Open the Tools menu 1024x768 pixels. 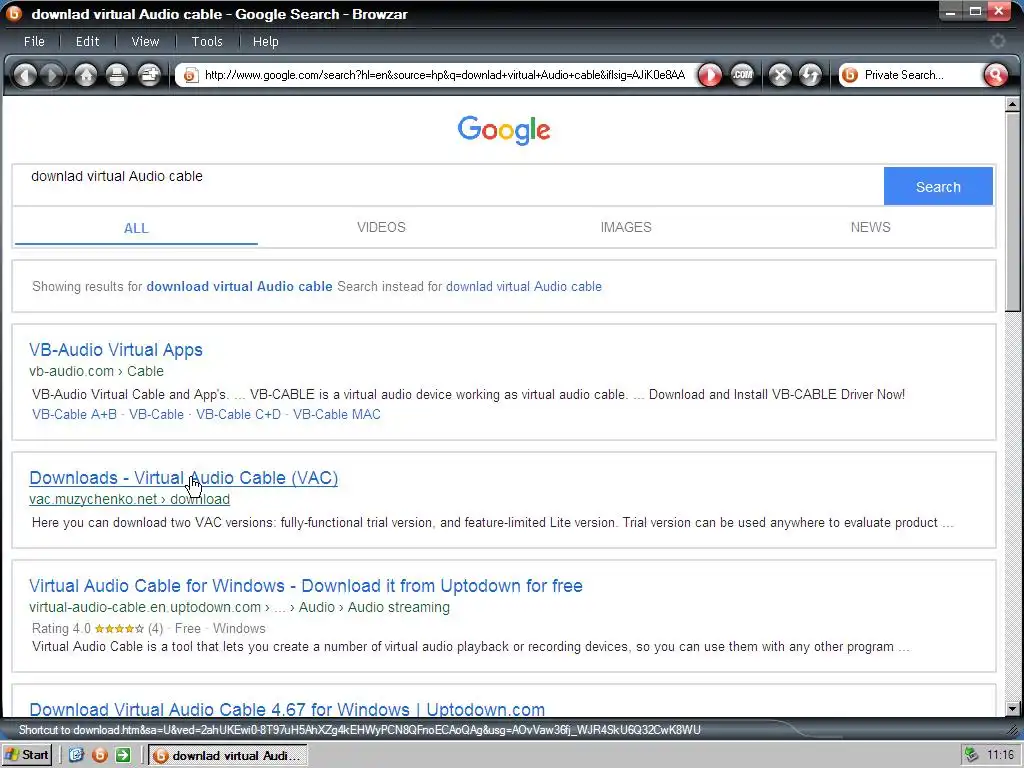[x=207, y=41]
